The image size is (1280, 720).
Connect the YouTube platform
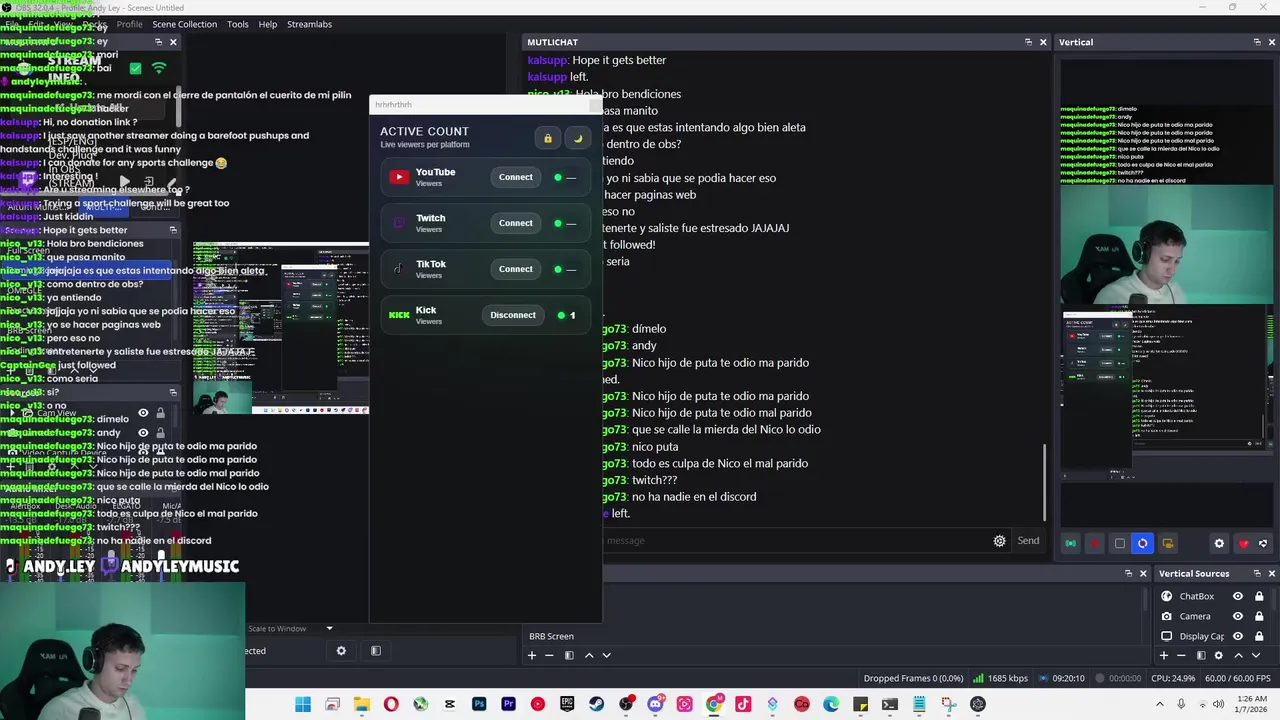[516, 177]
